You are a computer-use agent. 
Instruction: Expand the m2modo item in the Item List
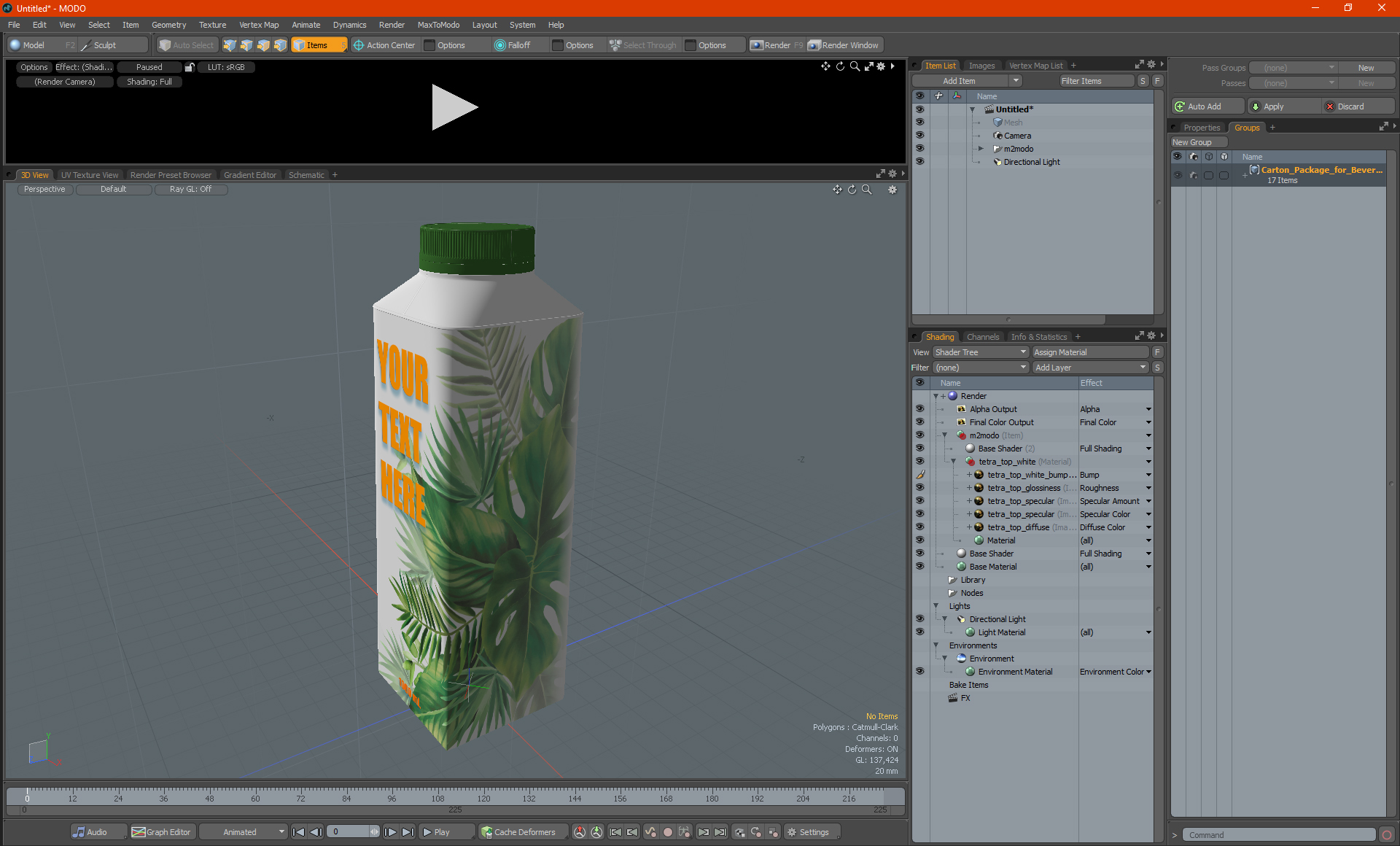[x=981, y=149]
